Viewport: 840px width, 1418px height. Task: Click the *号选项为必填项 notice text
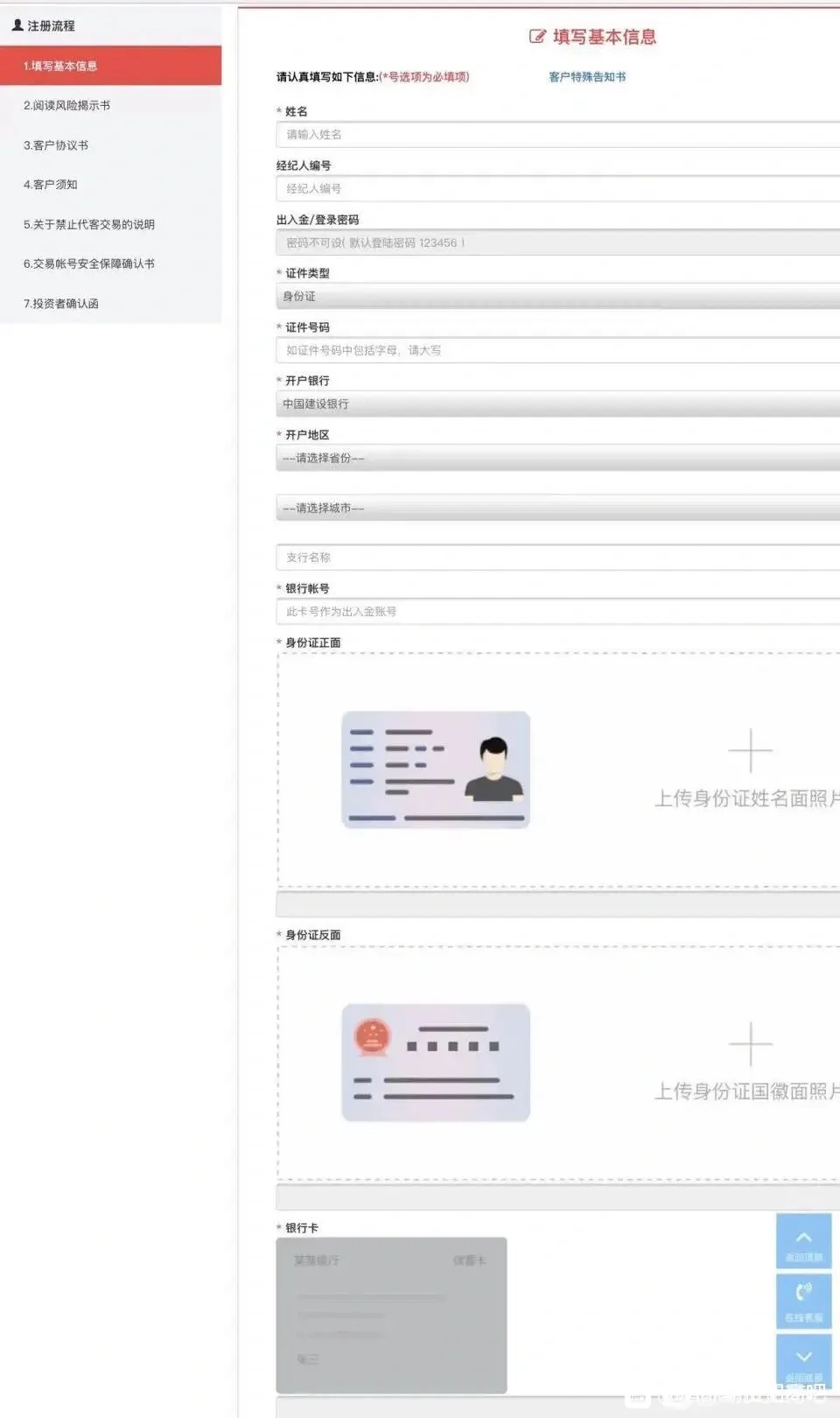coord(424,77)
